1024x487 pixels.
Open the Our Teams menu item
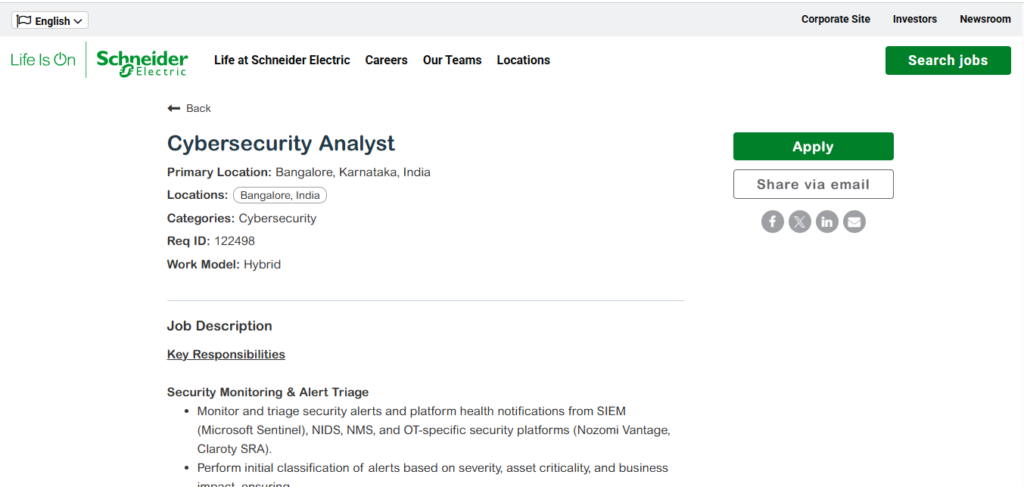pos(452,60)
